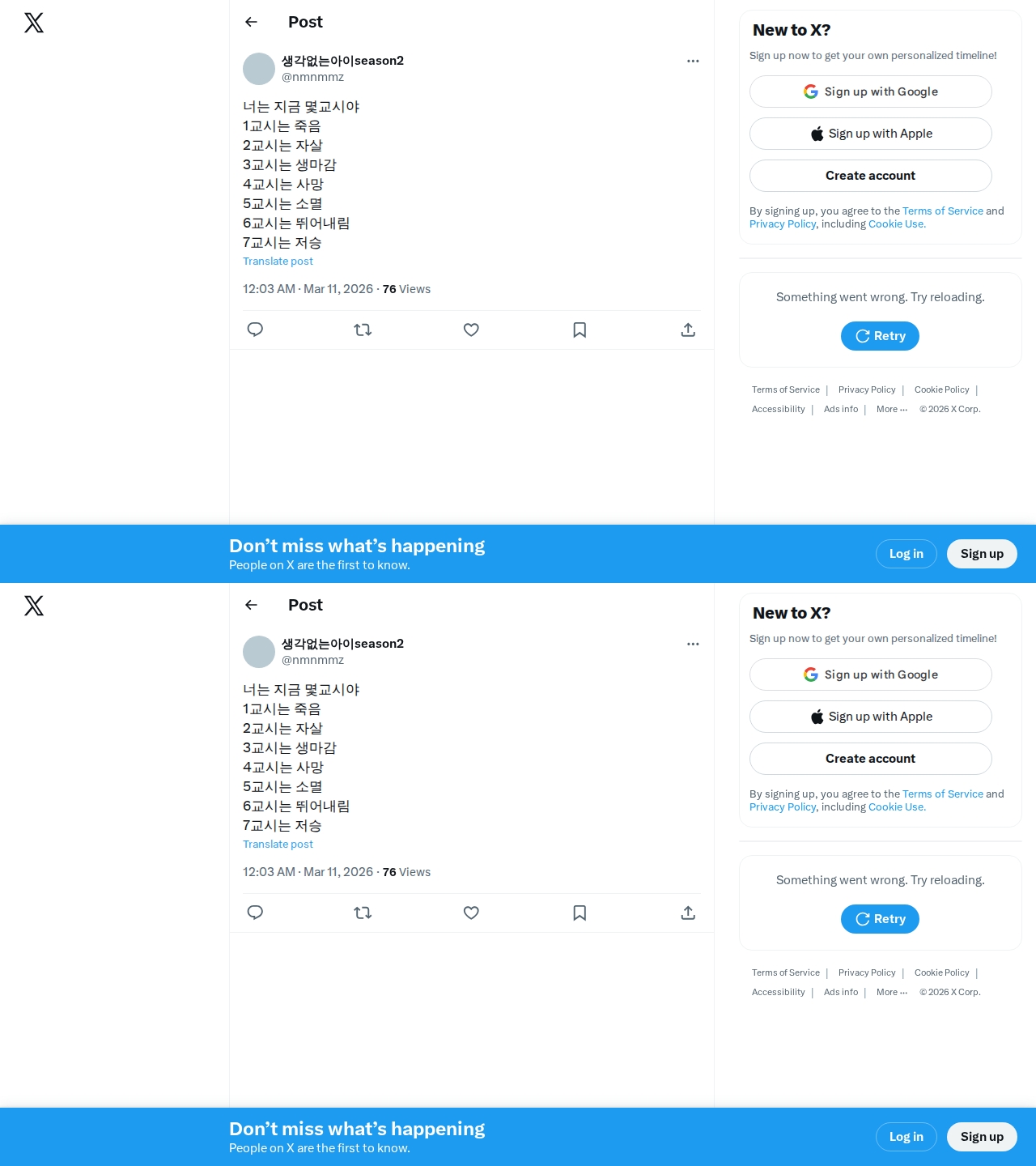The width and height of the screenshot is (1036, 1166).
Task: Click Retry in the upper error panel
Action: (880, 336)
